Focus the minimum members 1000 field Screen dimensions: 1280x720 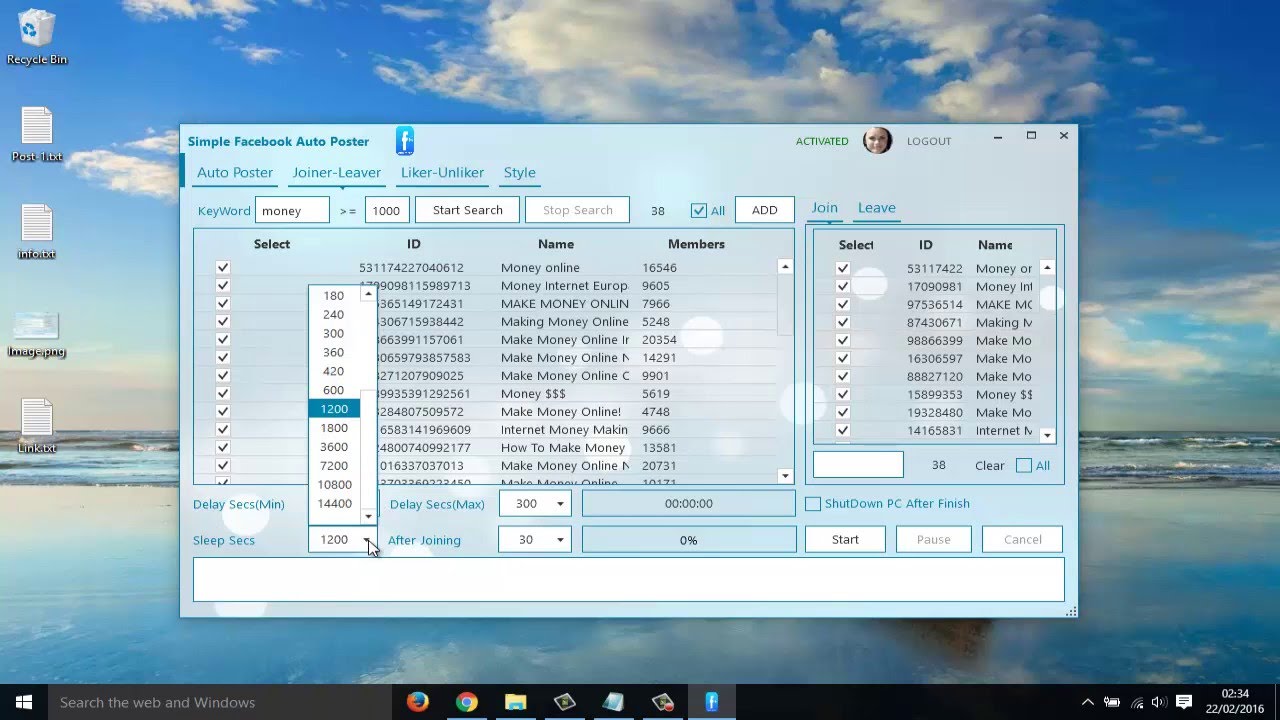[387, 210]
